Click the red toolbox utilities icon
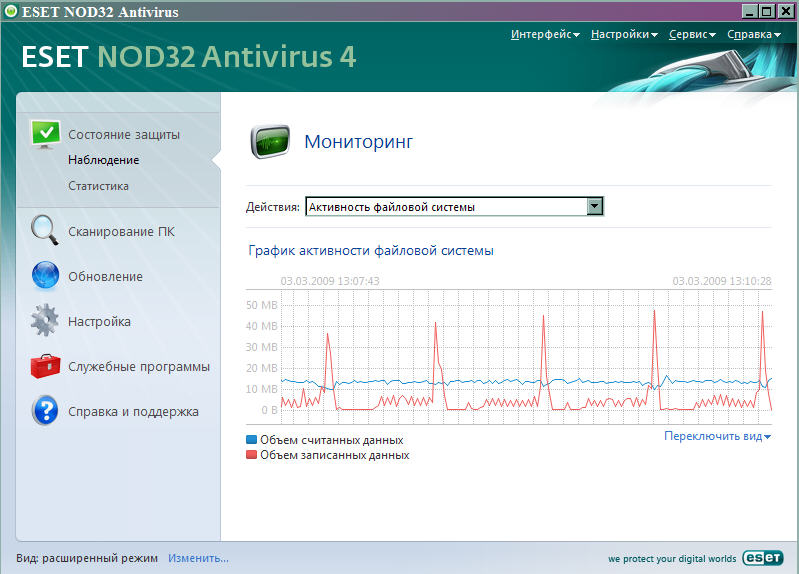Image resolution: width=799 pixels, height=574 pixels. (x=45, y=366)
